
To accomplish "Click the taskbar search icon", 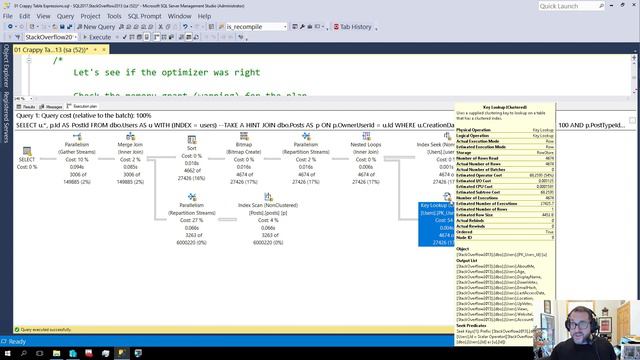I will click(23, 353).
